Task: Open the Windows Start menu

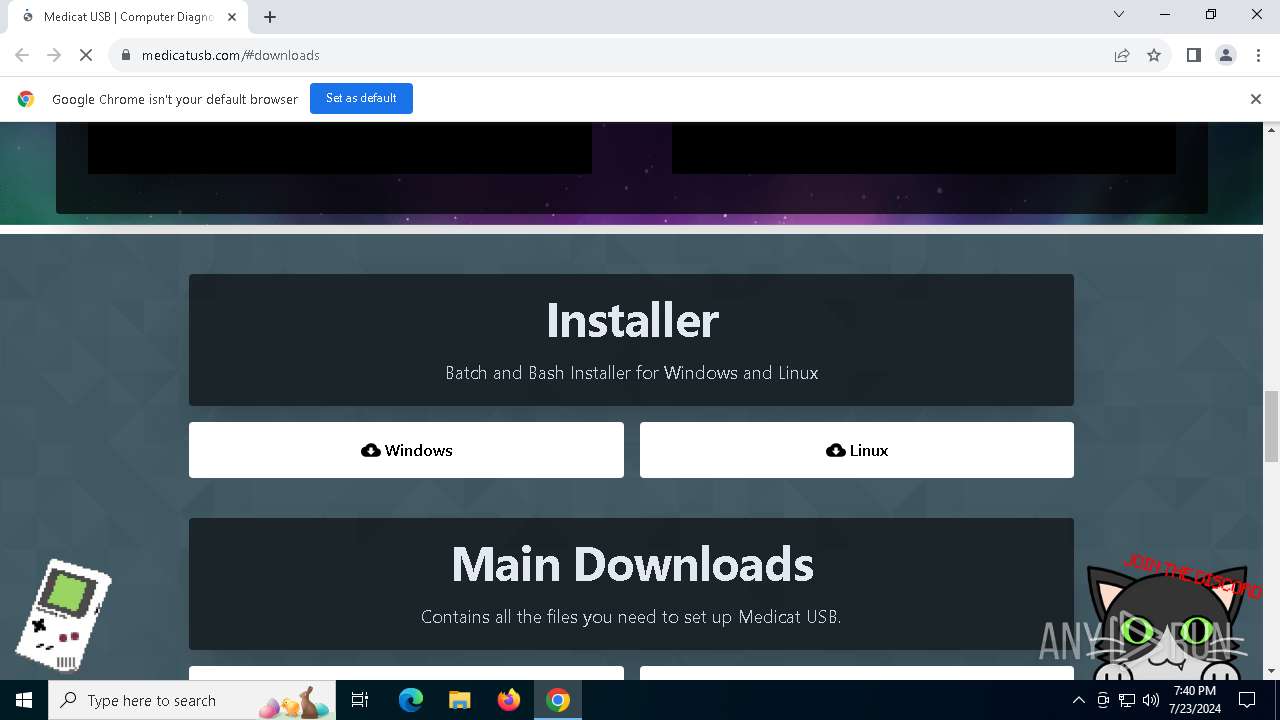Action: pyautogui.click(x=24, y=700)
